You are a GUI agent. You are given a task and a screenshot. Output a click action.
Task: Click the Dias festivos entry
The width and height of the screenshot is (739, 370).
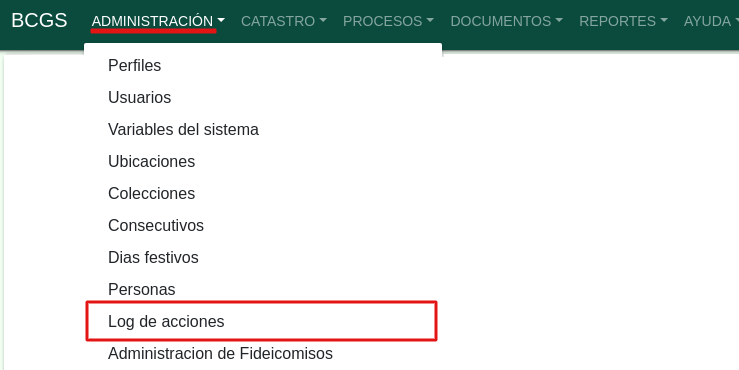tap(263, 257)
